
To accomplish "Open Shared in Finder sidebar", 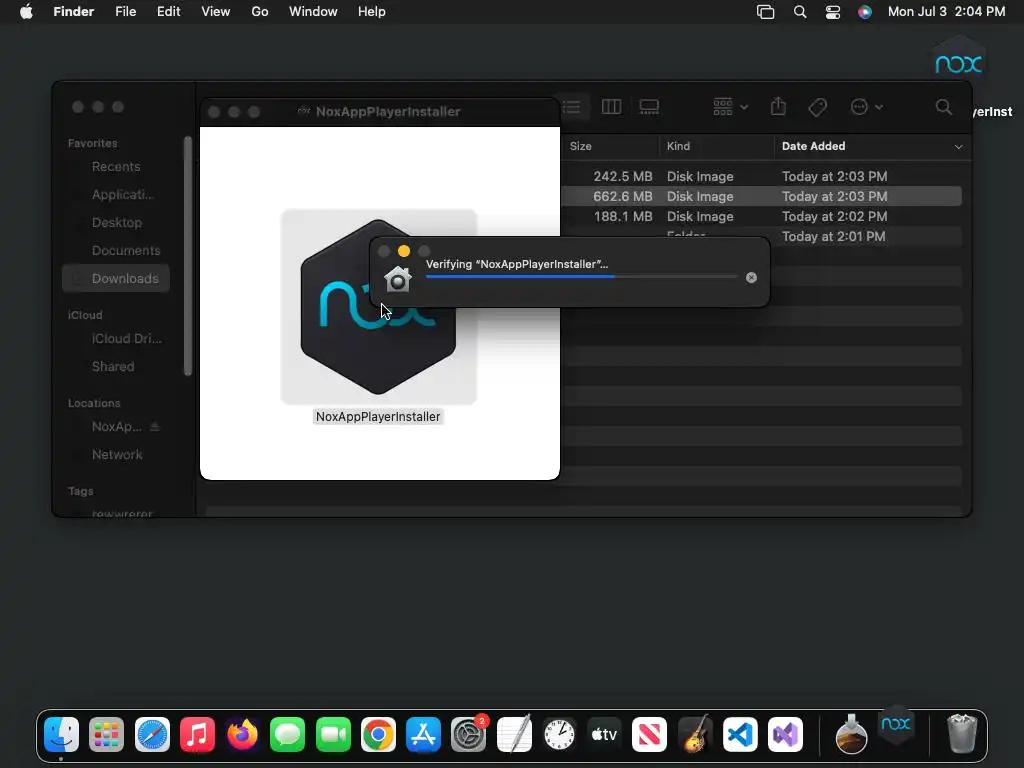I will tap(113, 367).
